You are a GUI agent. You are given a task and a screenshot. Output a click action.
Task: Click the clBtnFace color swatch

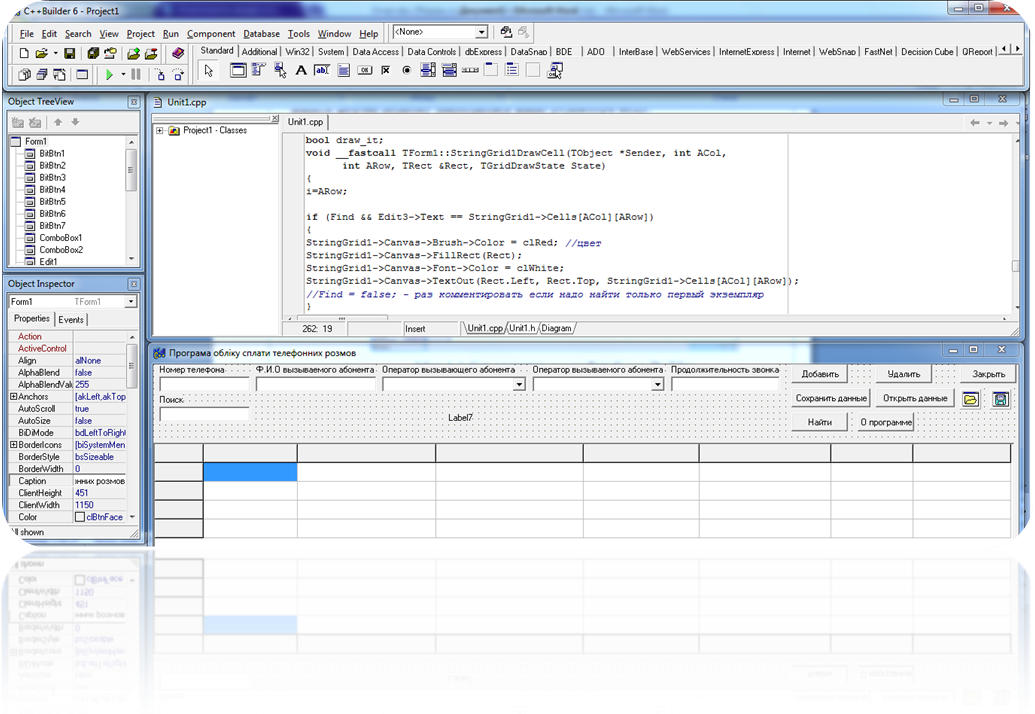pos(80,517)
